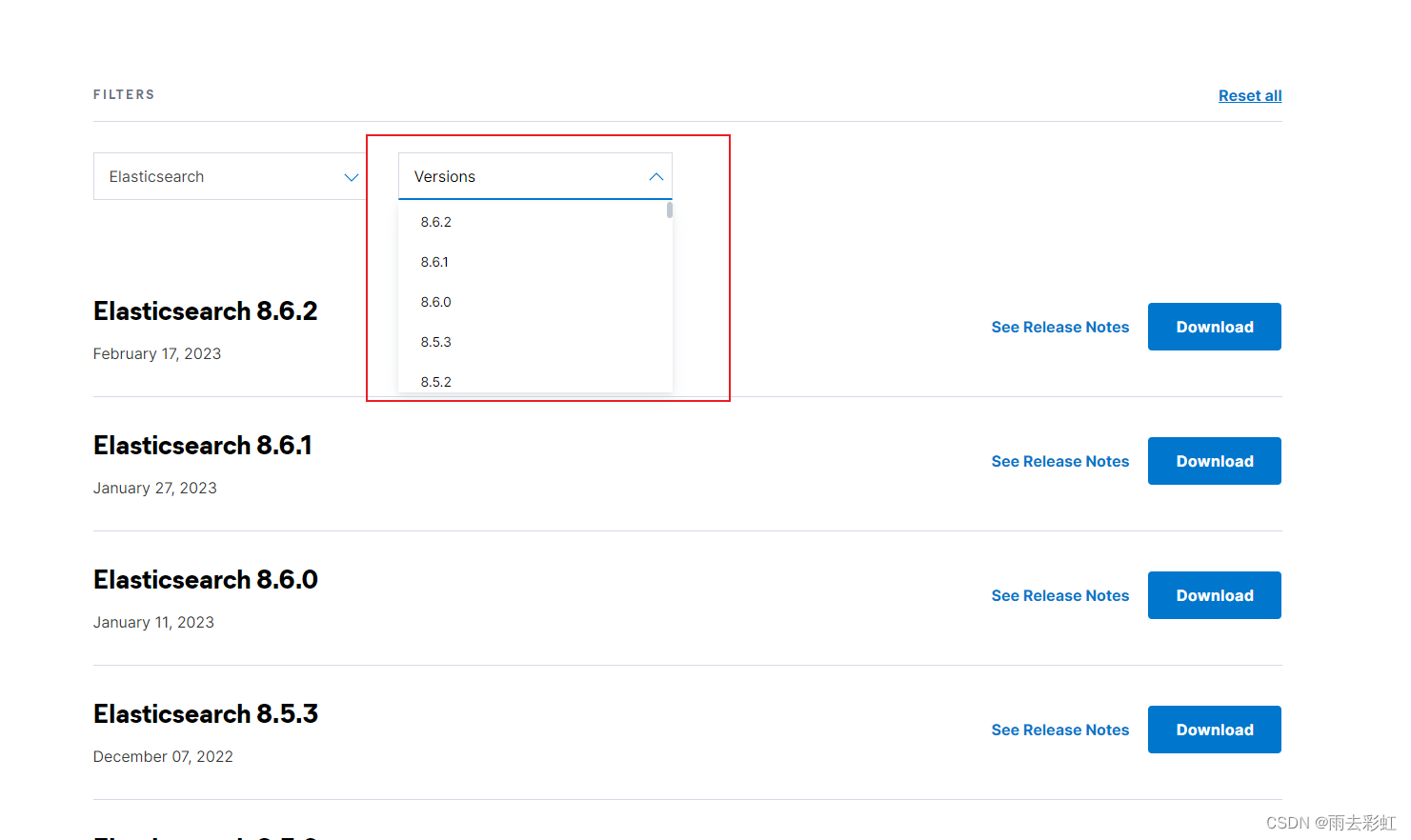Click the Elasticsearch 8.6.1 heading

coord(203,446)
